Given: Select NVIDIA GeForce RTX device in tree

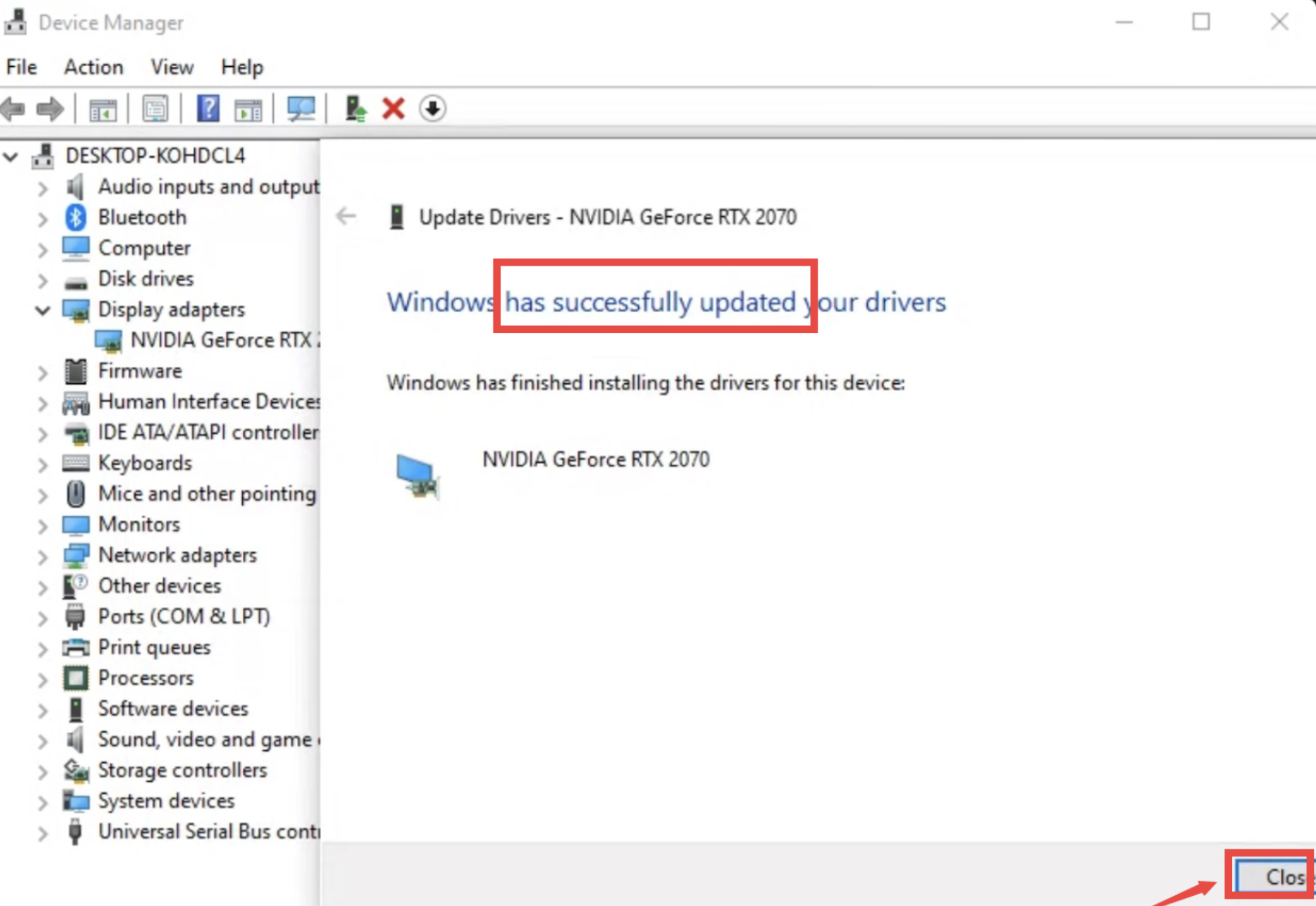Looking at the screenshot, I should pyautogui.click(x=225, y=340).
